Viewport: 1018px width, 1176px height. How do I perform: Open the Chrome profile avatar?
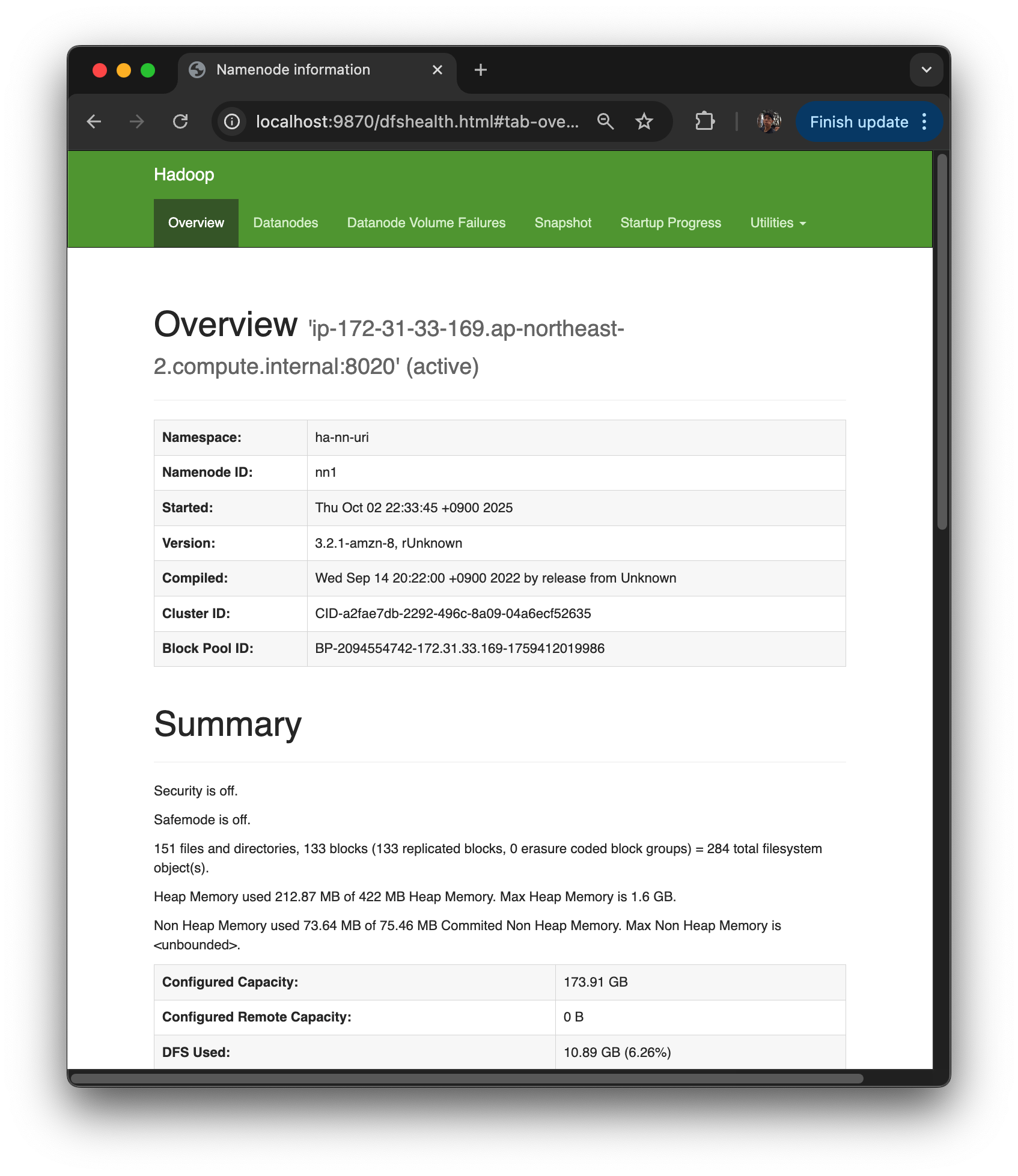(769, 122)
